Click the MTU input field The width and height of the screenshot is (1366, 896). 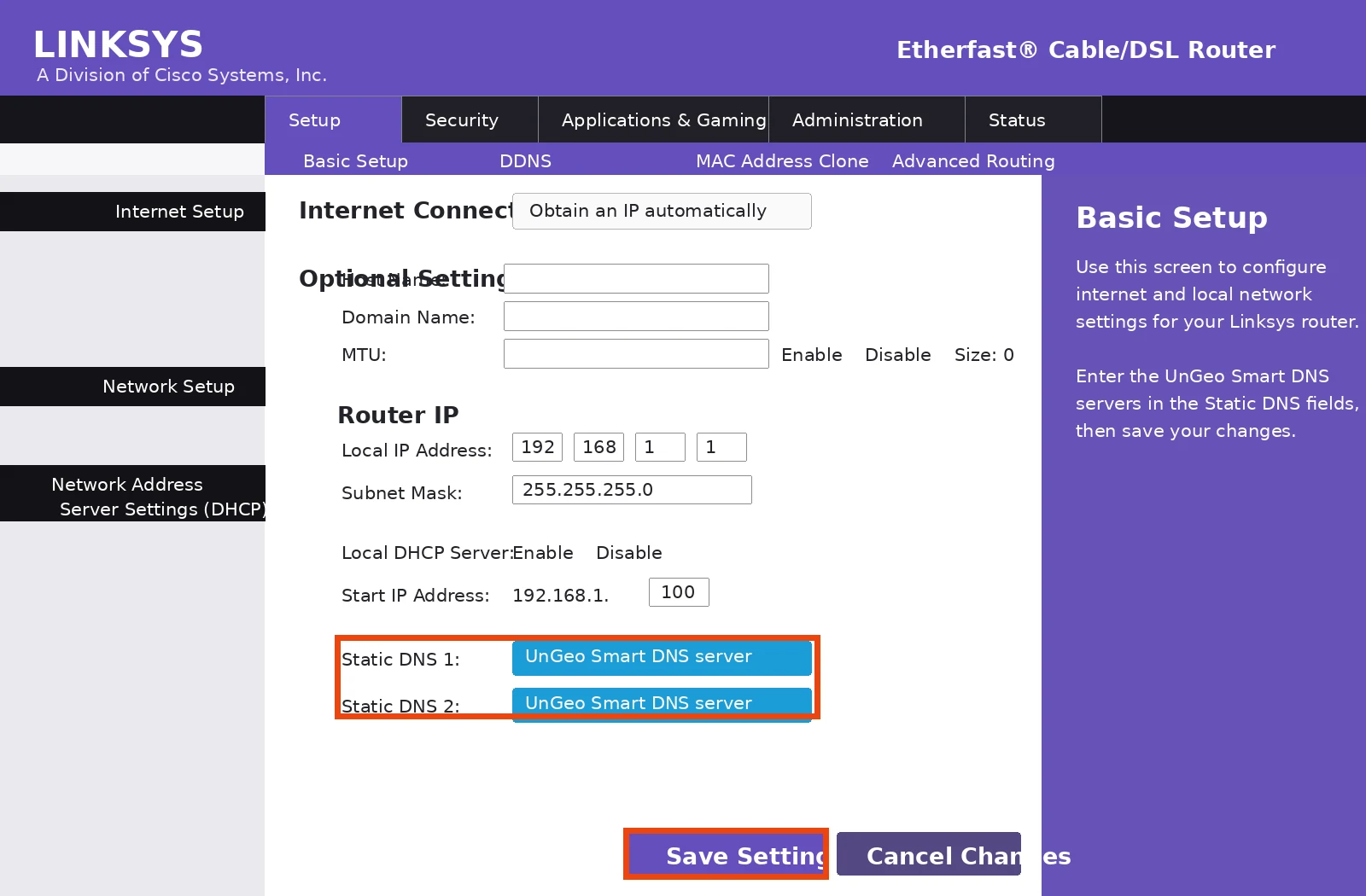coord(636,353)
